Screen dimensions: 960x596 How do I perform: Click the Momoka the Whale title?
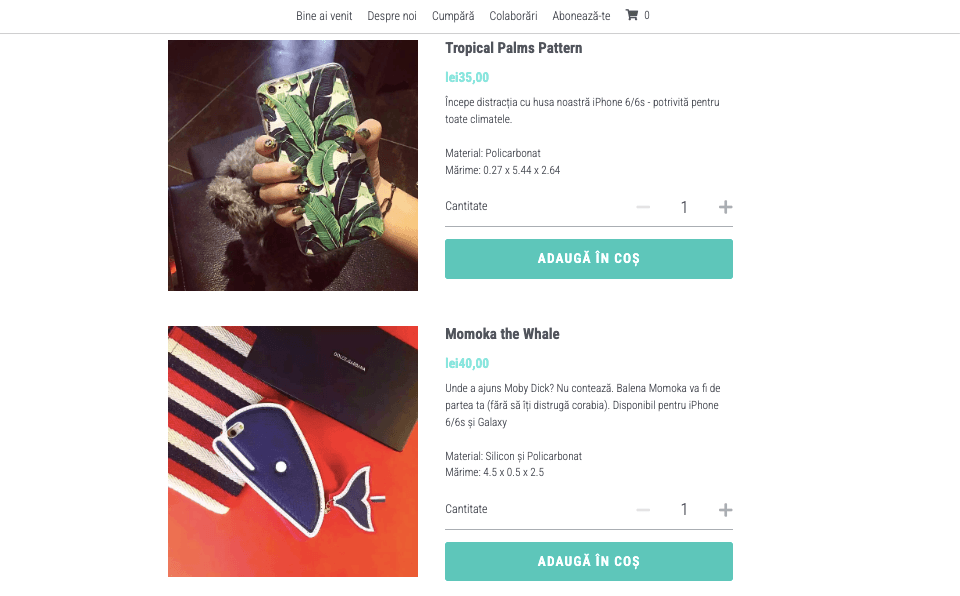(x=502, y=334)
